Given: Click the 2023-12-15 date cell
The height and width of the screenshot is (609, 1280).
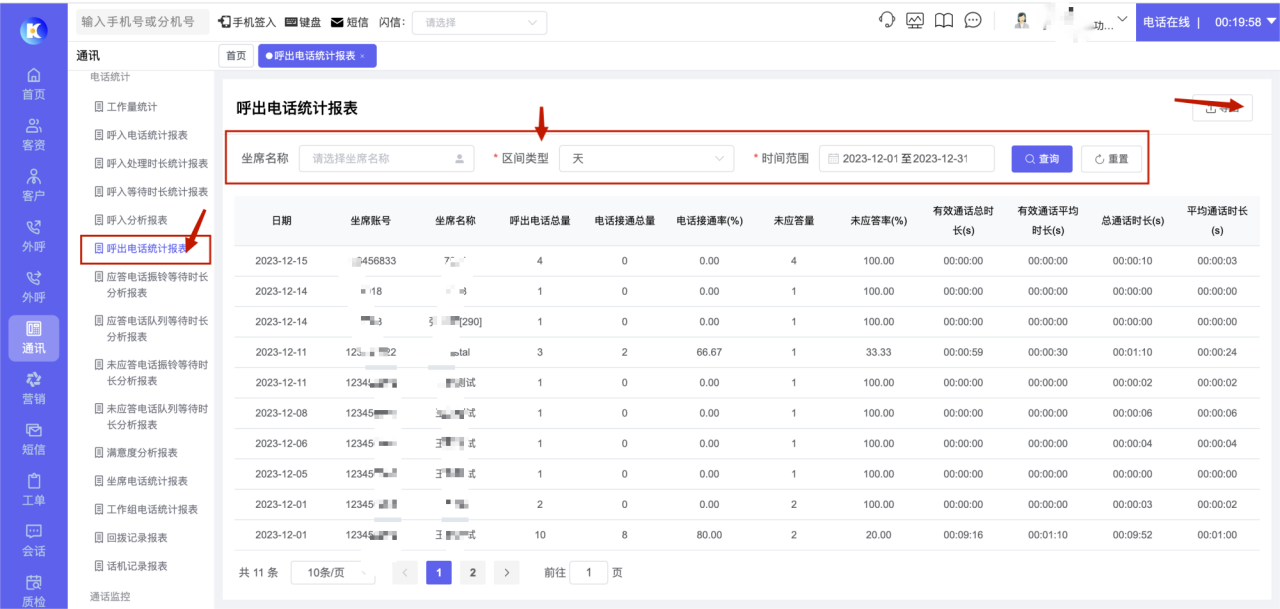Looking at the screenshot, I should point(281,261).
